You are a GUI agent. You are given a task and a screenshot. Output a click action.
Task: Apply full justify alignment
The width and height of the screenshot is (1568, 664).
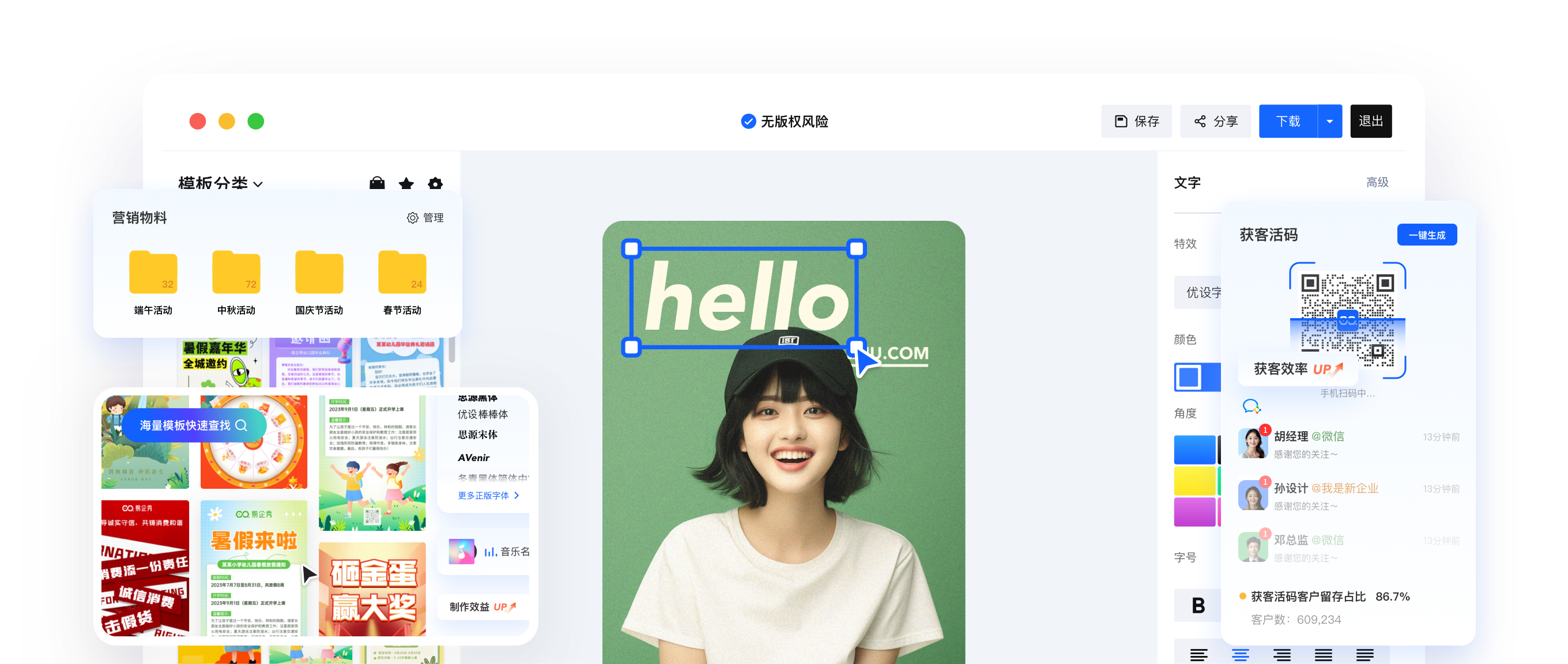(x=1322, y=654)
